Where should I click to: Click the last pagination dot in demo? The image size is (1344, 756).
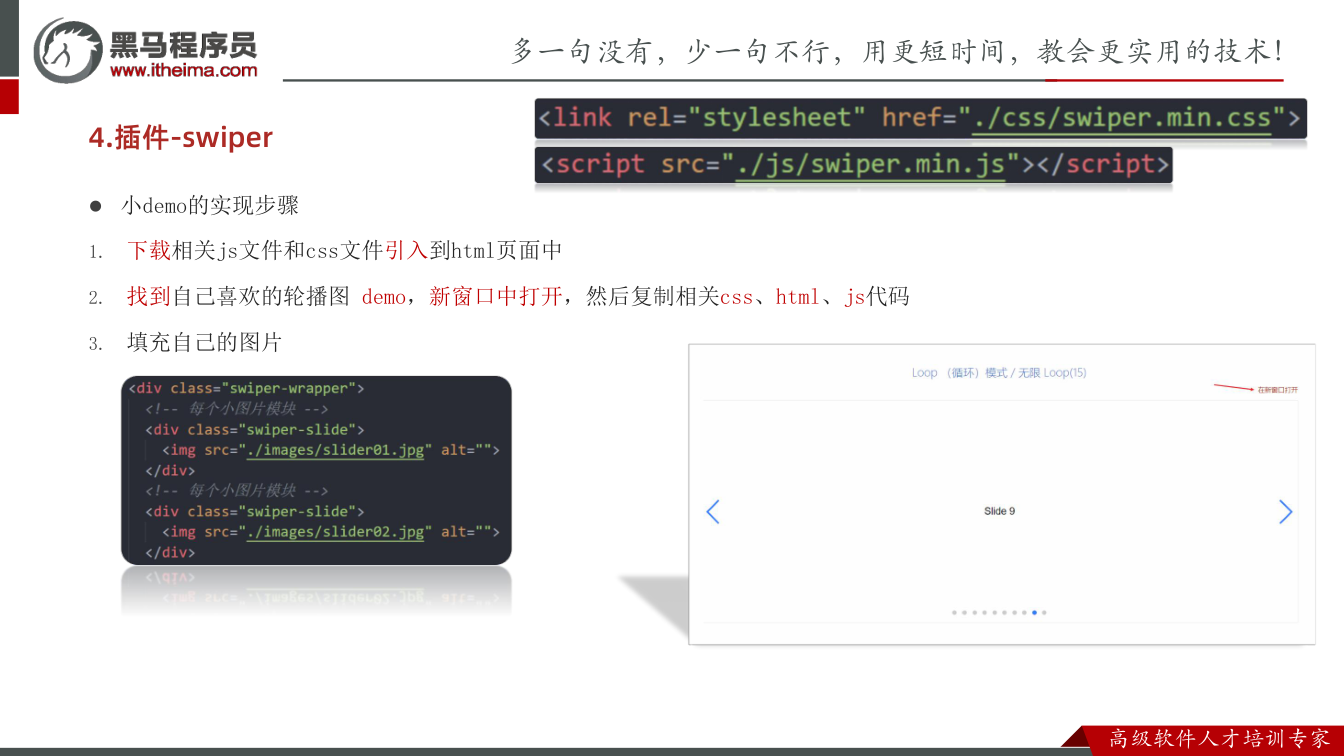click(1044, 612)
